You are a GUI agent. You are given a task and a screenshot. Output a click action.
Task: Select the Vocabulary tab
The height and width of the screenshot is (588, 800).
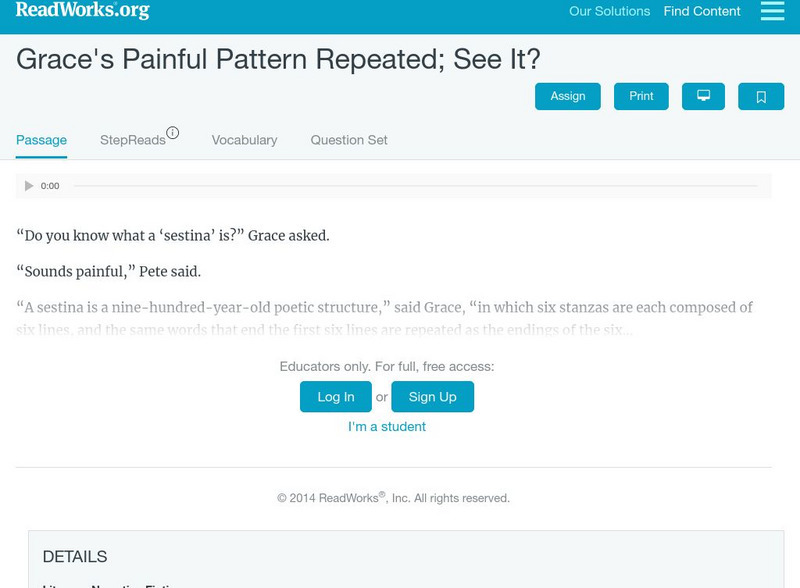244,140
